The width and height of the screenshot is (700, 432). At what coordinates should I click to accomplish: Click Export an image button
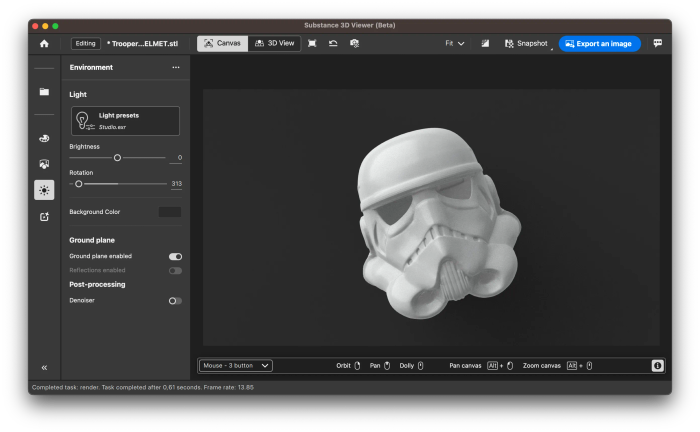[x=599, y=44]
